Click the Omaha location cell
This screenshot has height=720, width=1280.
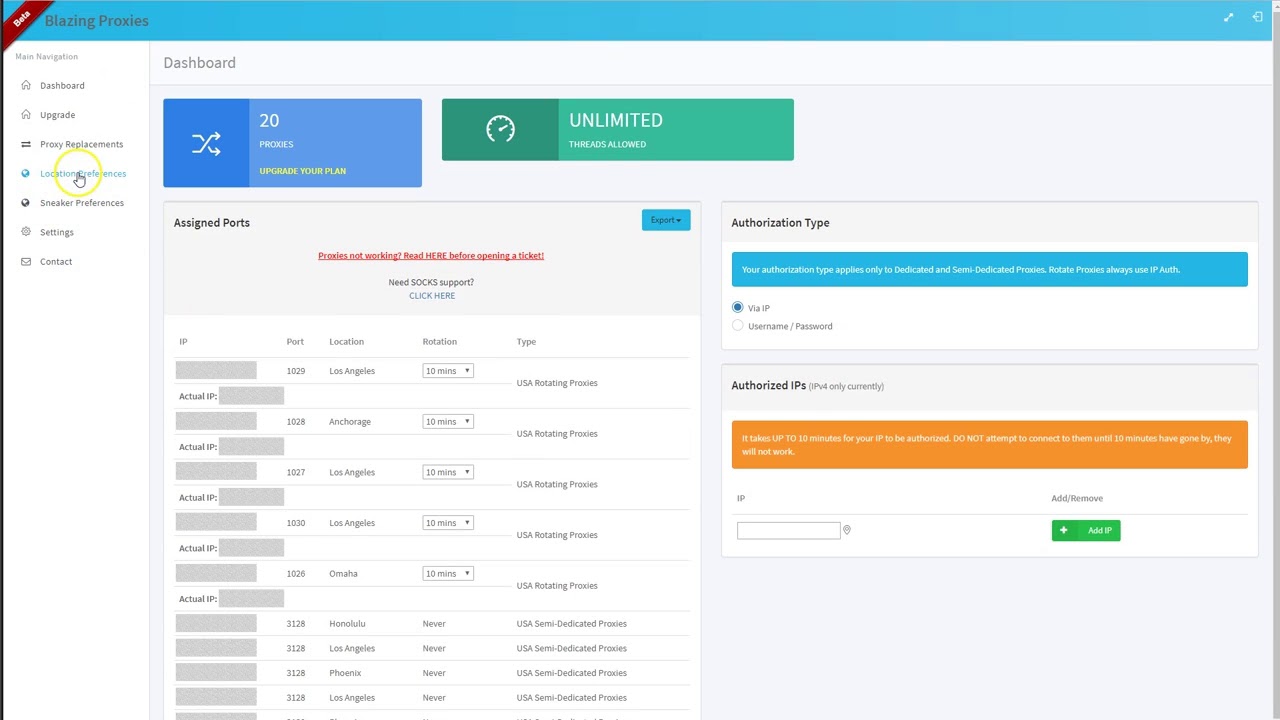[343, 573]
